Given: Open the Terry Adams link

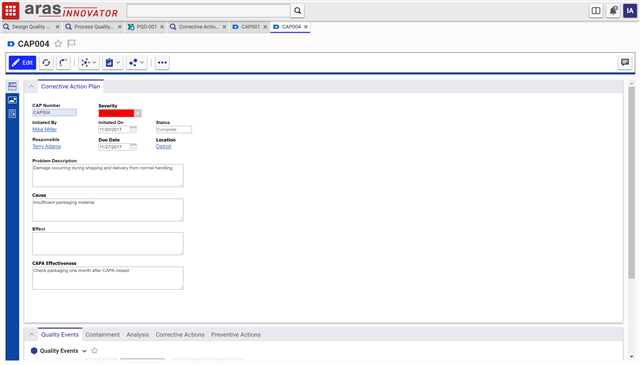Looking at the screenshot, I should tap(47, 147).
